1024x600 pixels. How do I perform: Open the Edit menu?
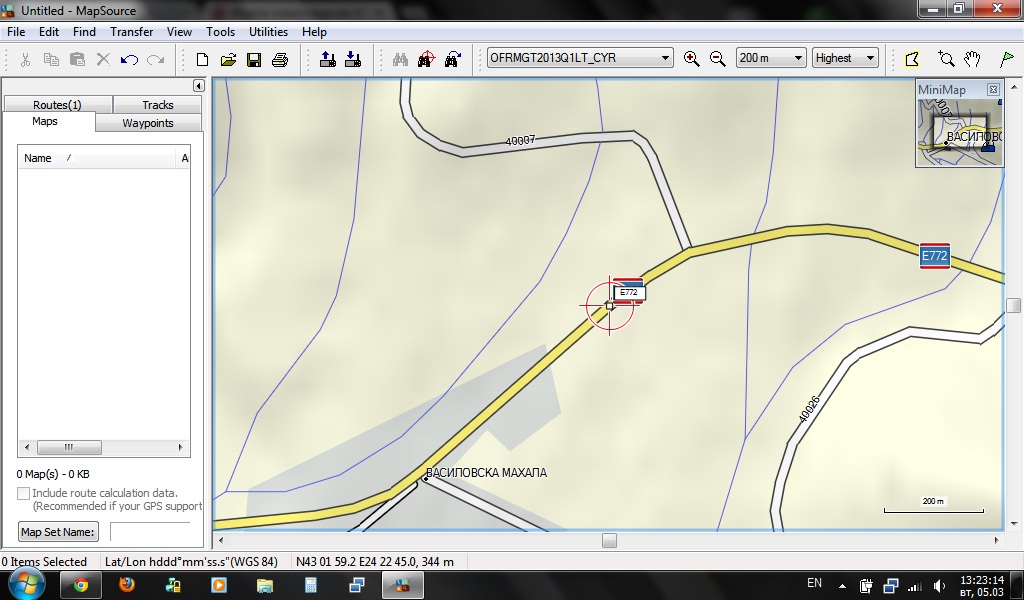[x=48, y=31]
